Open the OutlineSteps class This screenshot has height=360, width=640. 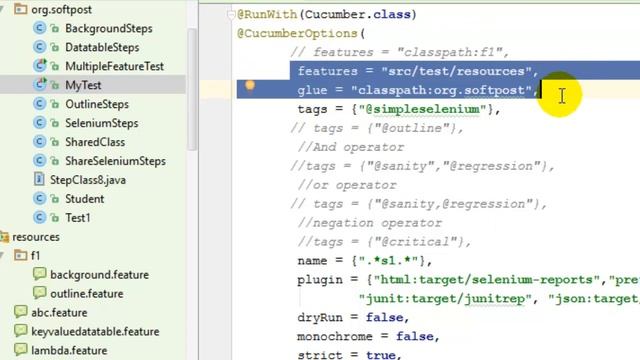[x=97, y=104]
